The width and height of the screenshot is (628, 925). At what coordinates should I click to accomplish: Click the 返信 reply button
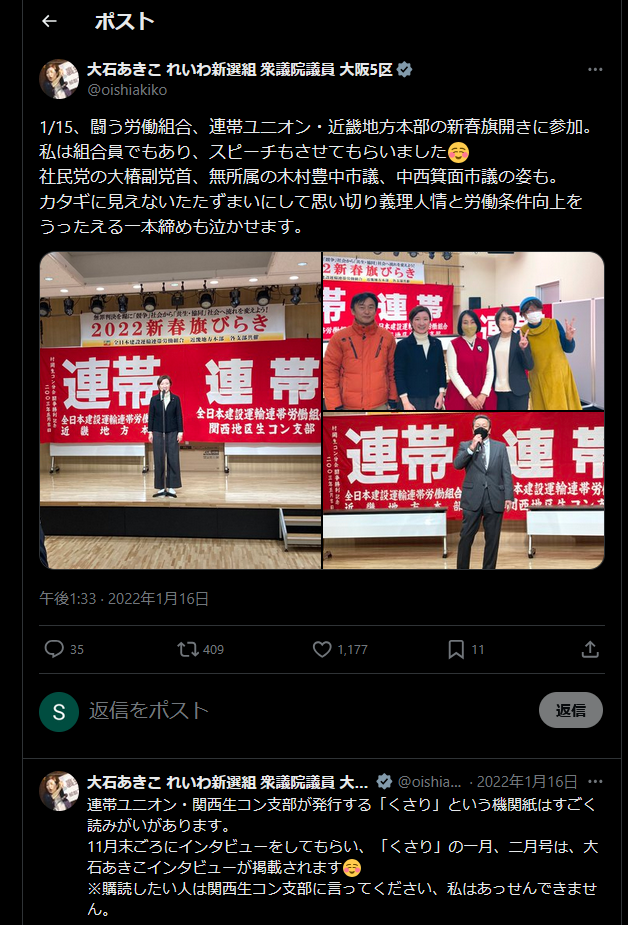pos(570,710)
